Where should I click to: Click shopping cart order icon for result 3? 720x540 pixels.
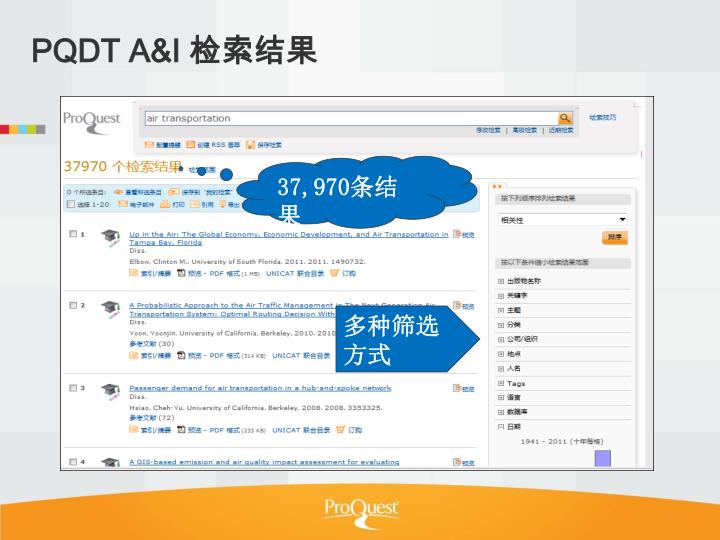[x=340, y=430]
